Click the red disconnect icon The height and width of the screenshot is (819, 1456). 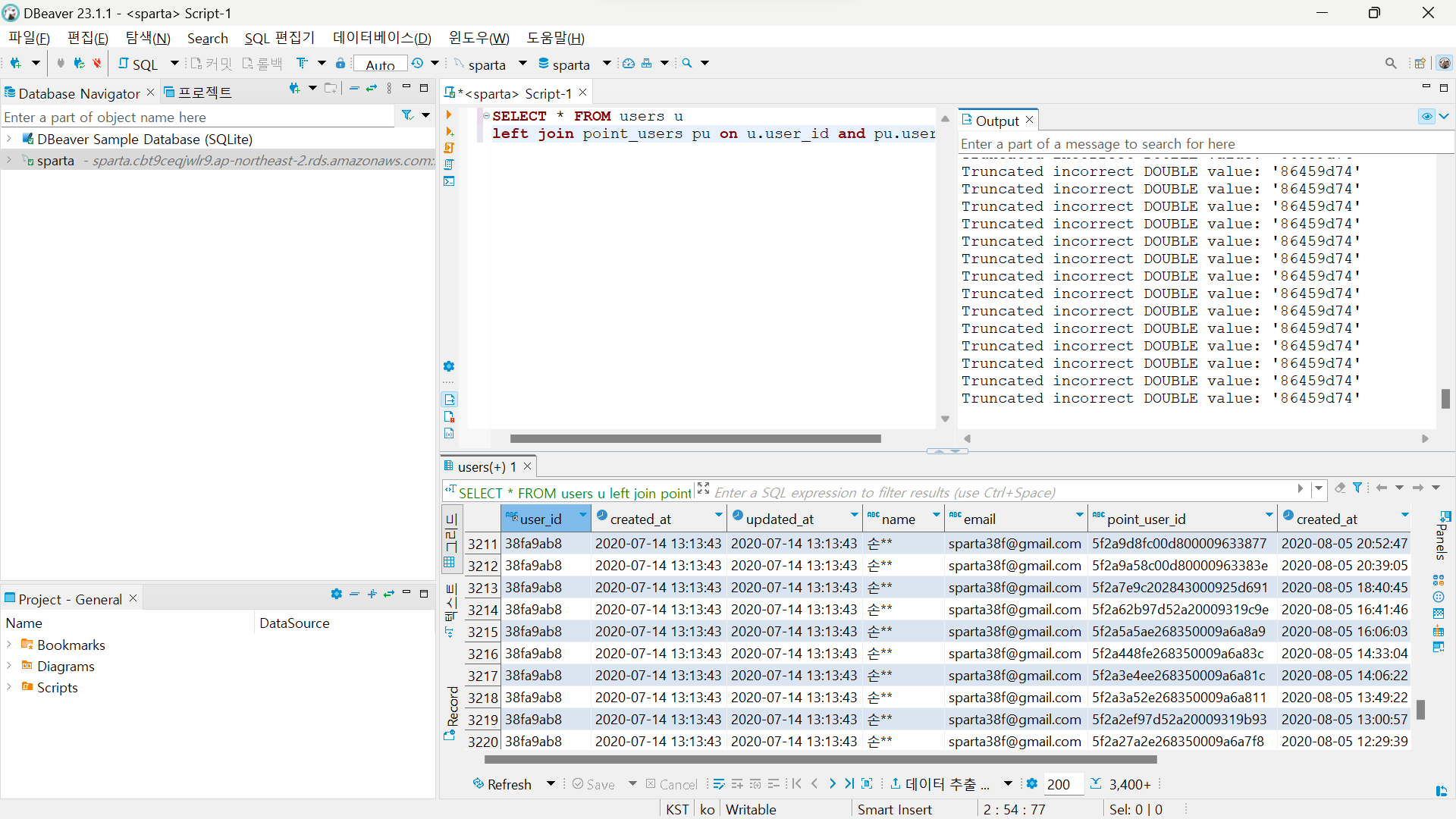[x=97, y=64]
